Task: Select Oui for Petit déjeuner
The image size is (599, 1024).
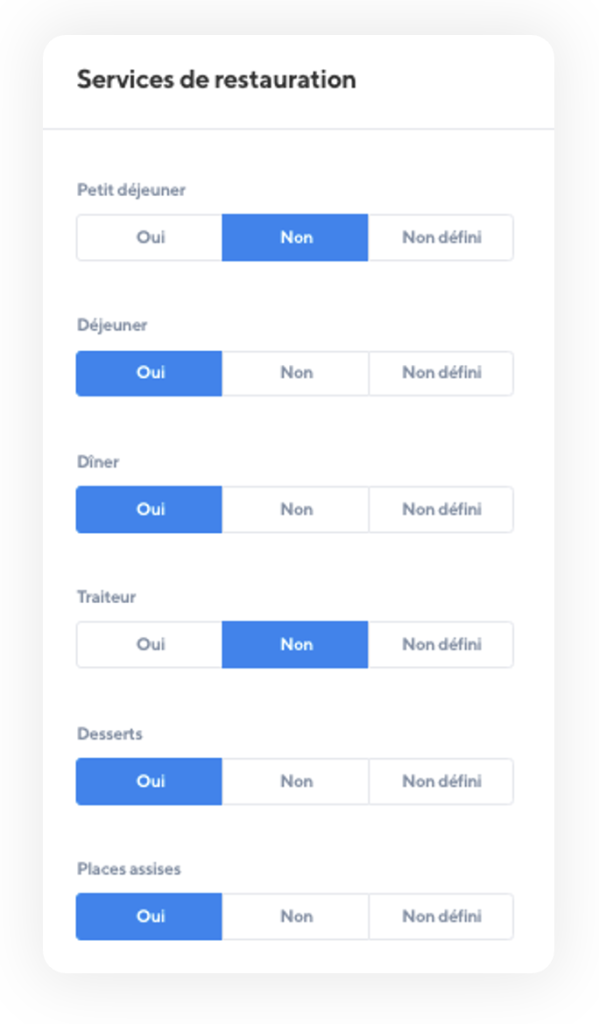Action: (x=150, y=238)
